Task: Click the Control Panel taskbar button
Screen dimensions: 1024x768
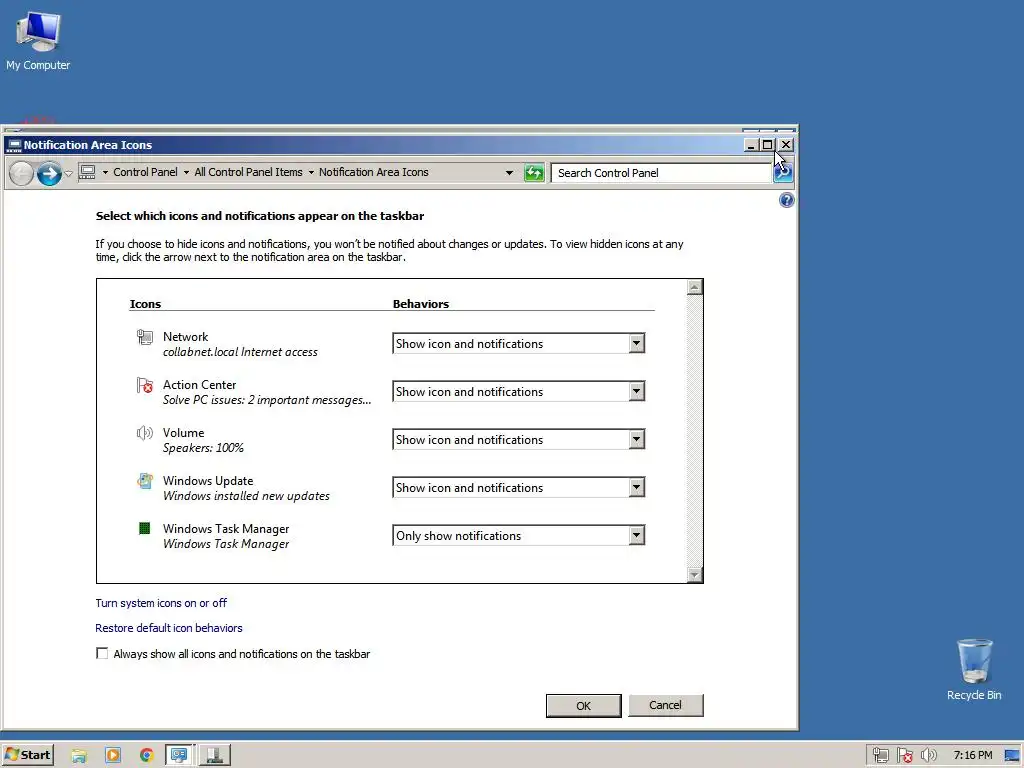Action: pos(179,756)
